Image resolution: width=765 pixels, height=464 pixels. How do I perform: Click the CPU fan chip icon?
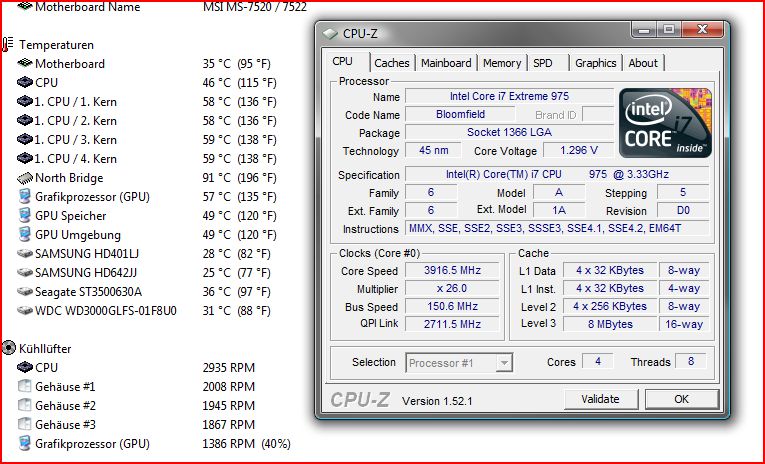click(x=24, y=367)
